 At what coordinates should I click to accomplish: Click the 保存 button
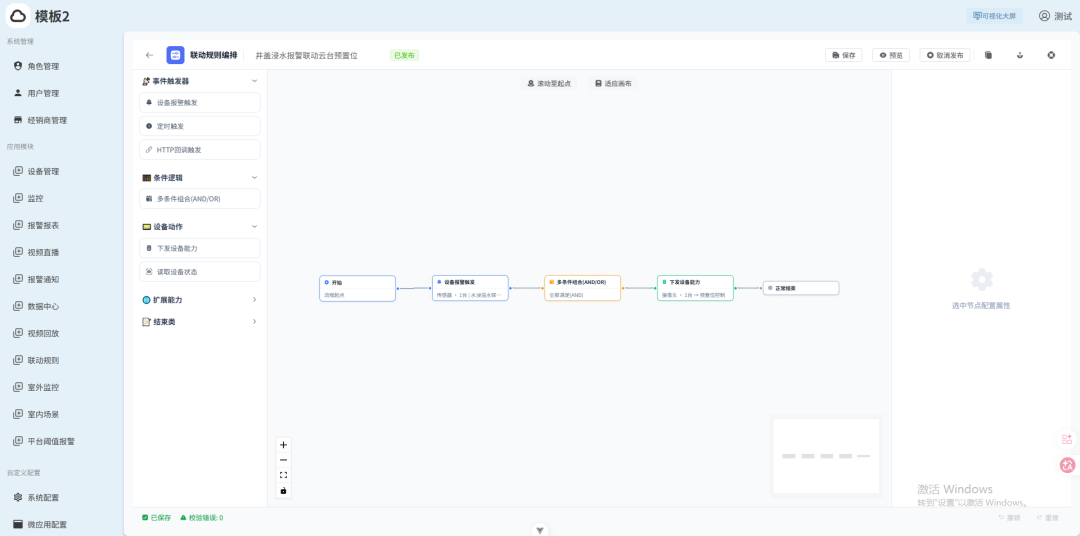[844, 55]
